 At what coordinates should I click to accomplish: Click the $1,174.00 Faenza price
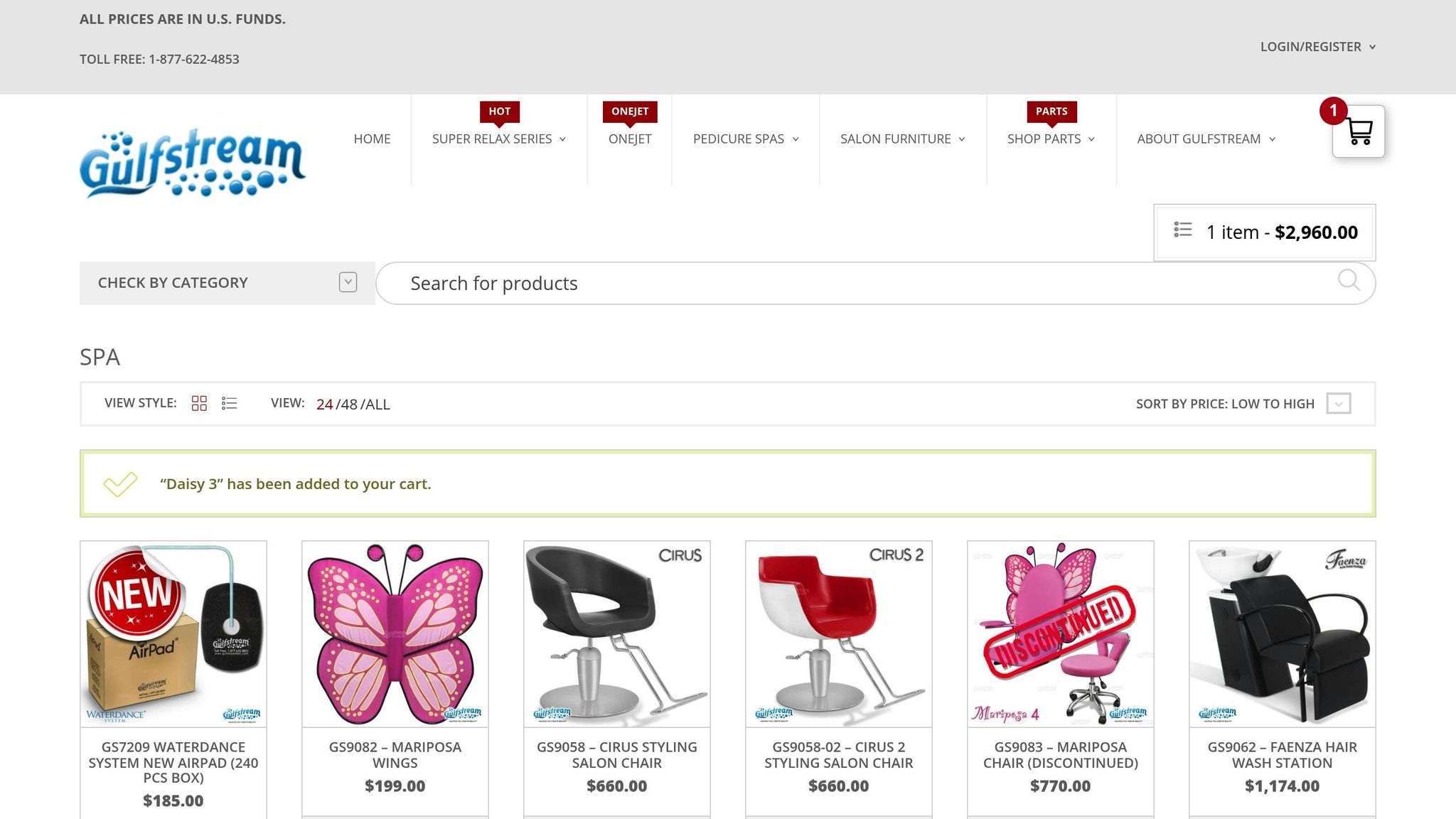click(x=1283, y=786)
